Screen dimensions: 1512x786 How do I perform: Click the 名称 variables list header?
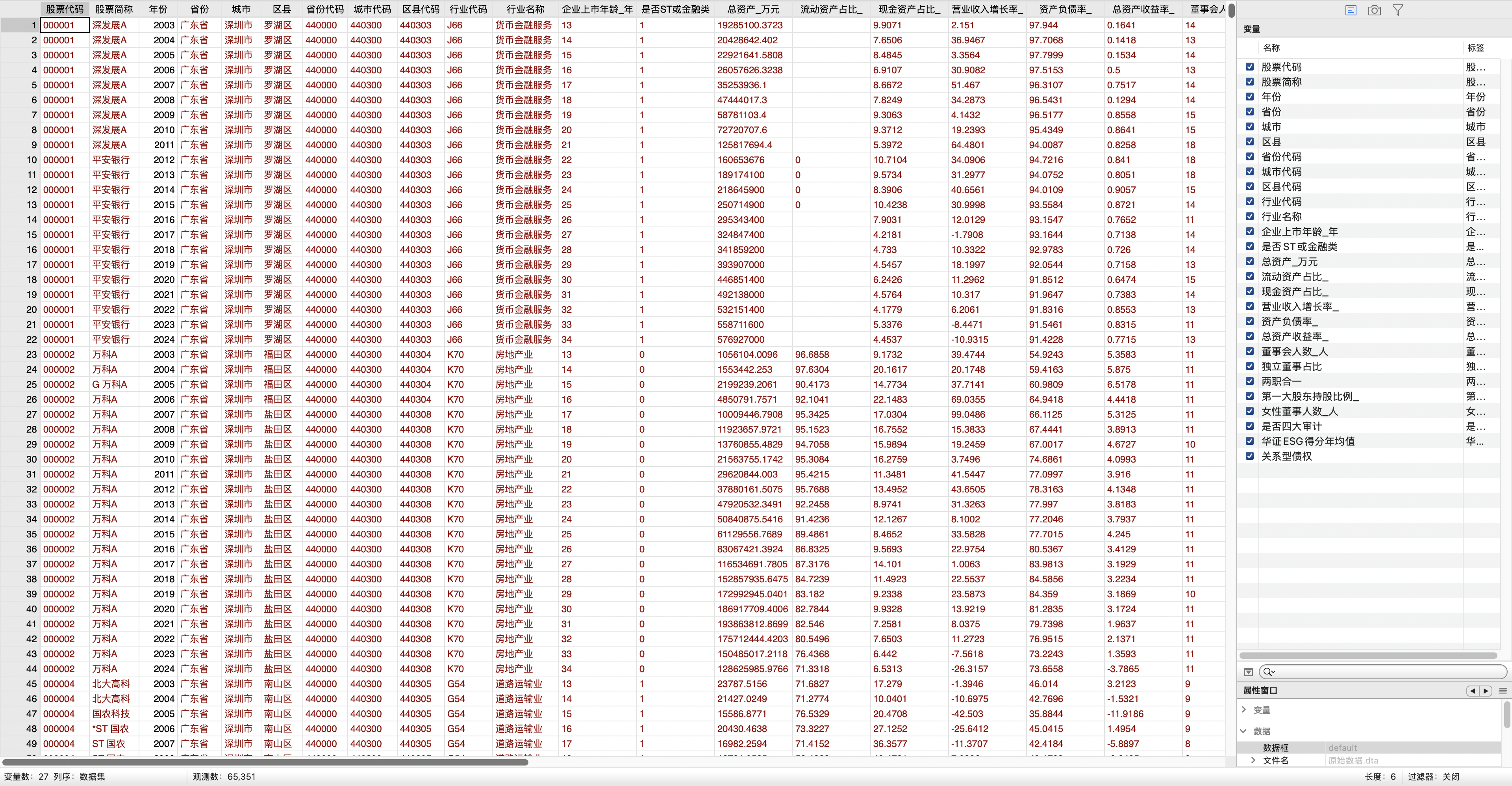tap(1271, 48)
